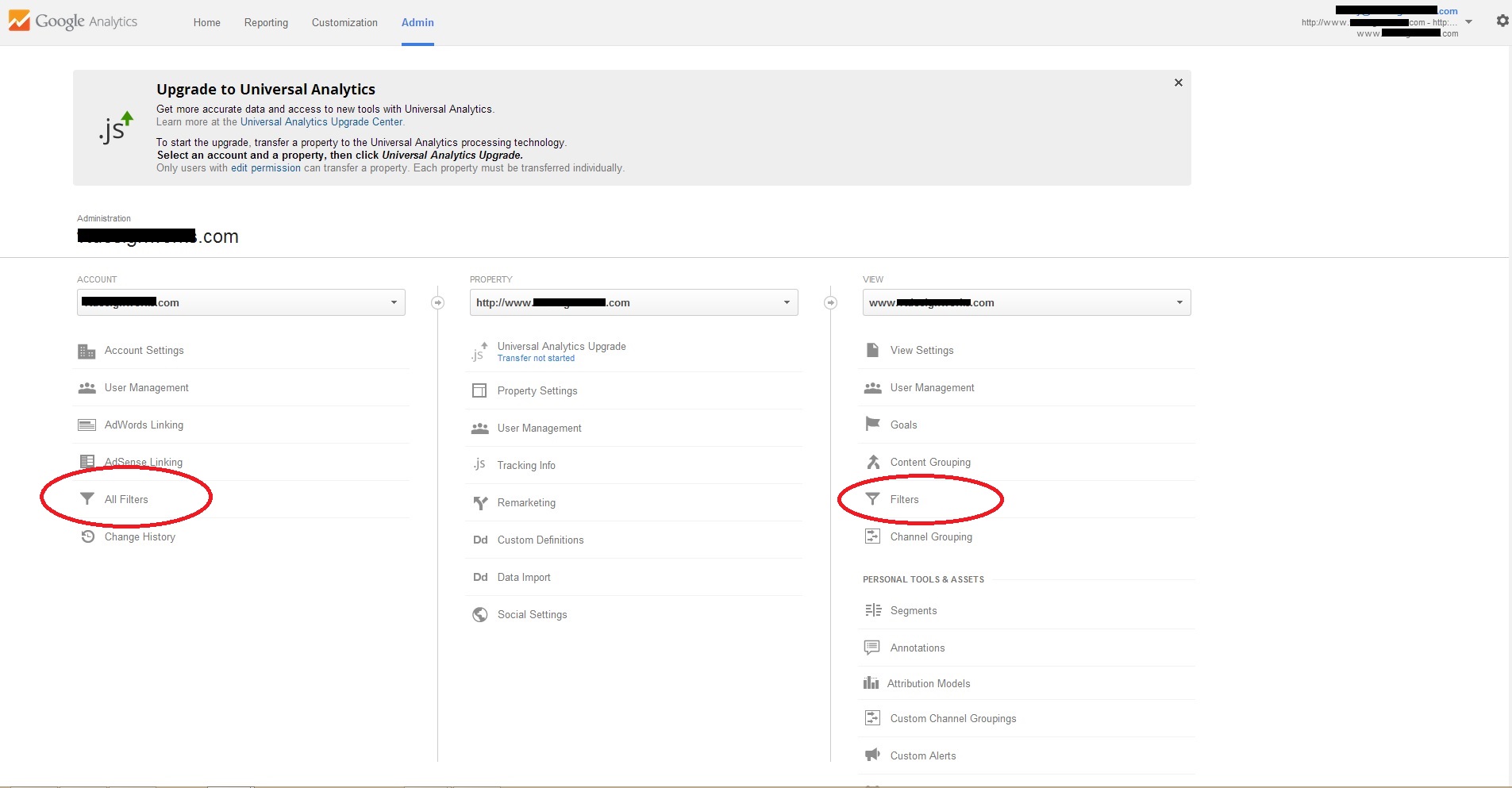This screenshot has width=1512, height=788.
Task: Open the Customization tab
Action: 344,22
